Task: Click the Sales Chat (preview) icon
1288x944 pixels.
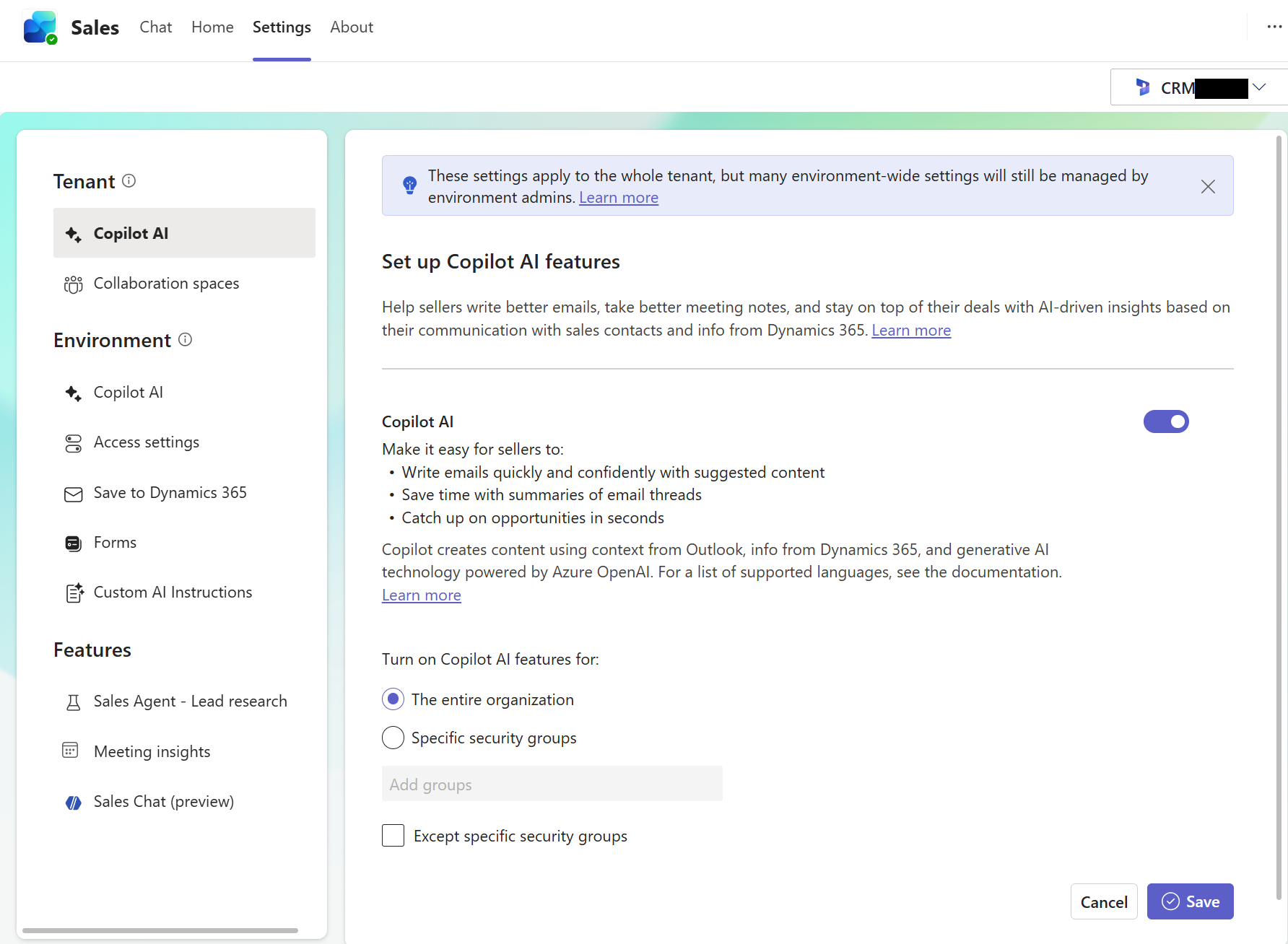Action: point(73,803)
